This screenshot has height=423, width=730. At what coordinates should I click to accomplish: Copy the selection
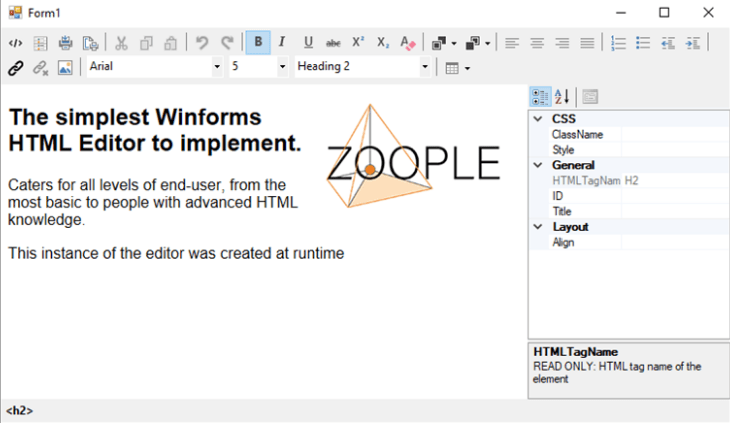146,43
